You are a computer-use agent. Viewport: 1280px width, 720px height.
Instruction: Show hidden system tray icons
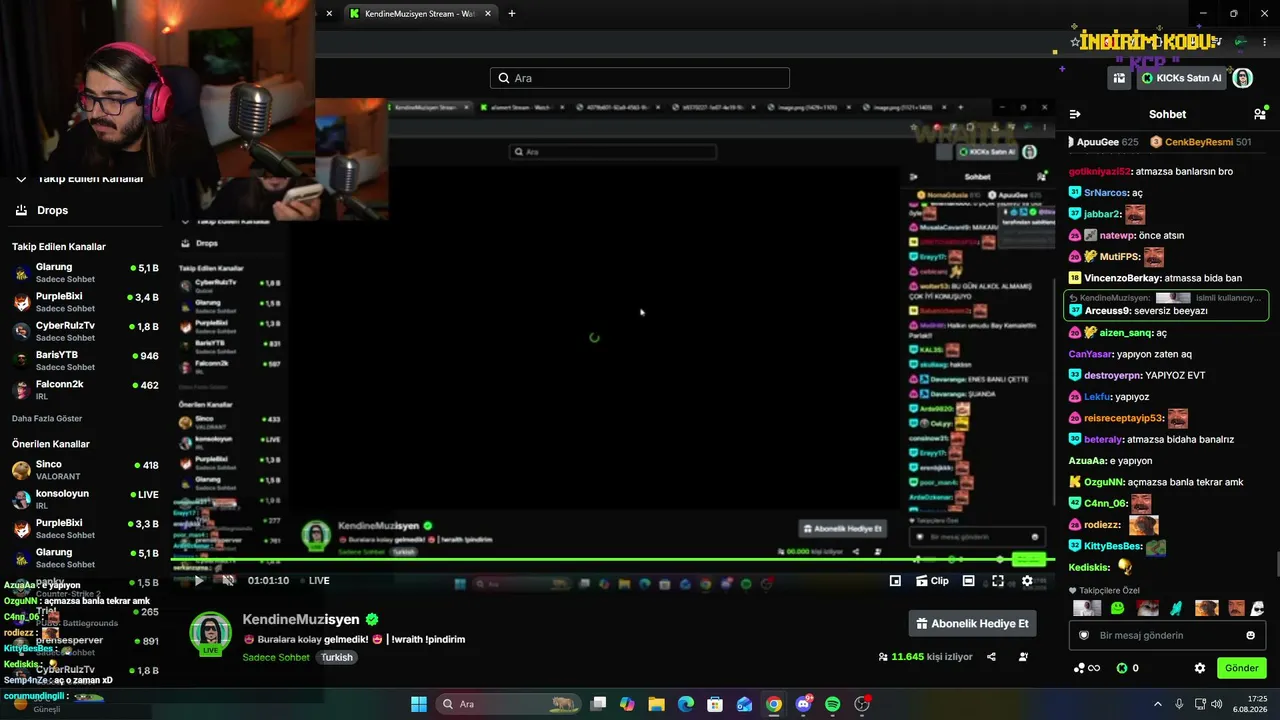1158,704
